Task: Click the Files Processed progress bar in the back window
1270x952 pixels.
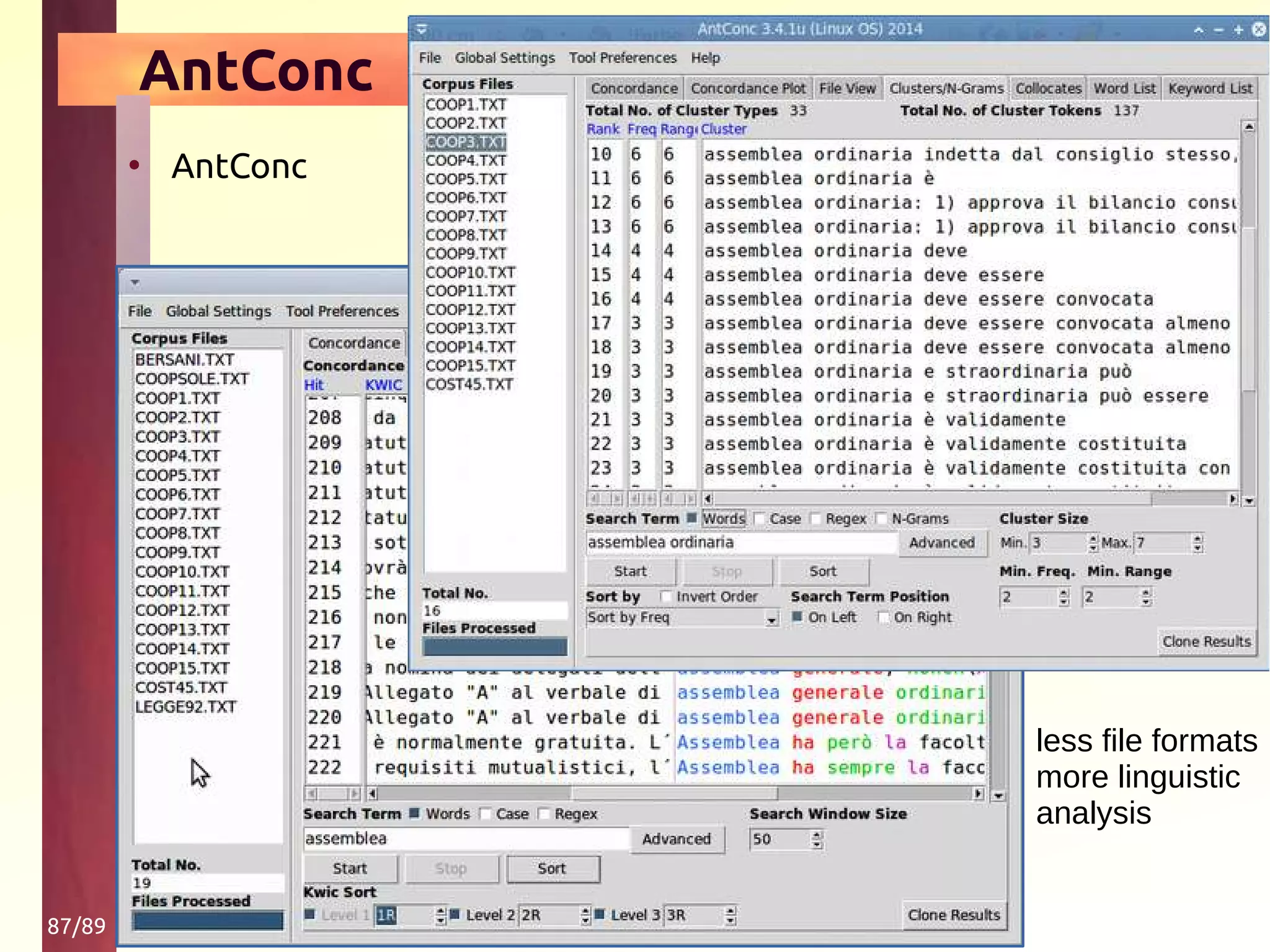Action: (x=208, y=920)
